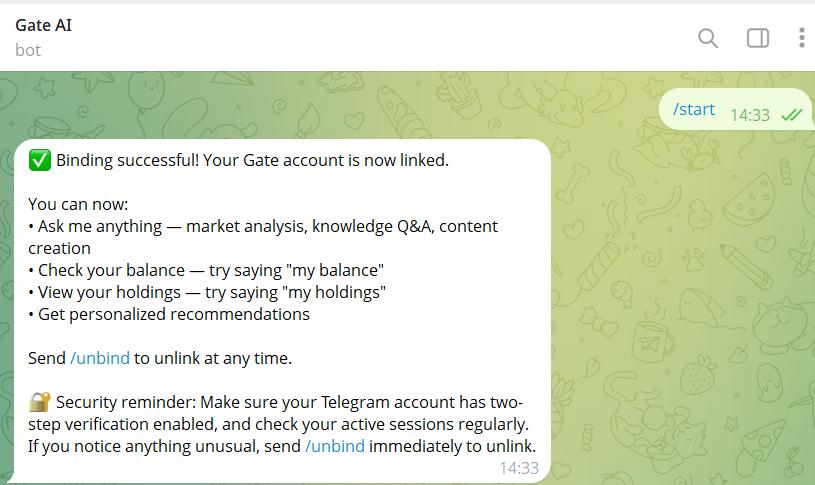Click the bot message's 14:33 timestamp
This screenshot has height=485, width=815.
[x=518, y=467]
